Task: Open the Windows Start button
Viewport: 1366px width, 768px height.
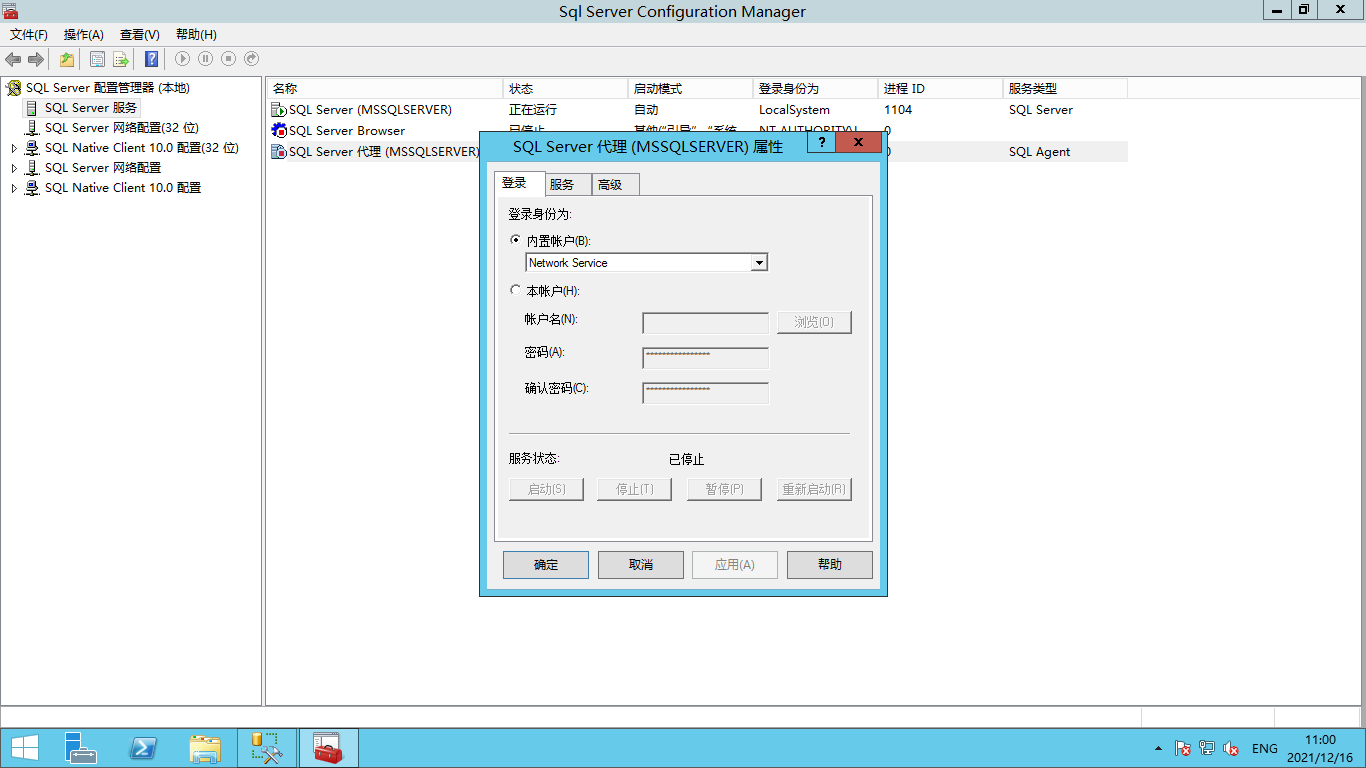Action: [x=24, y=748]
